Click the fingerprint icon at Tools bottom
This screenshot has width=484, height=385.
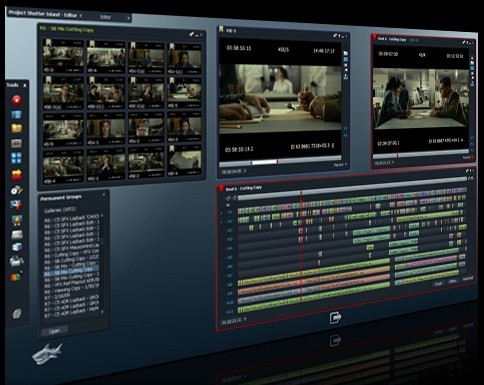tap(17, 314)
